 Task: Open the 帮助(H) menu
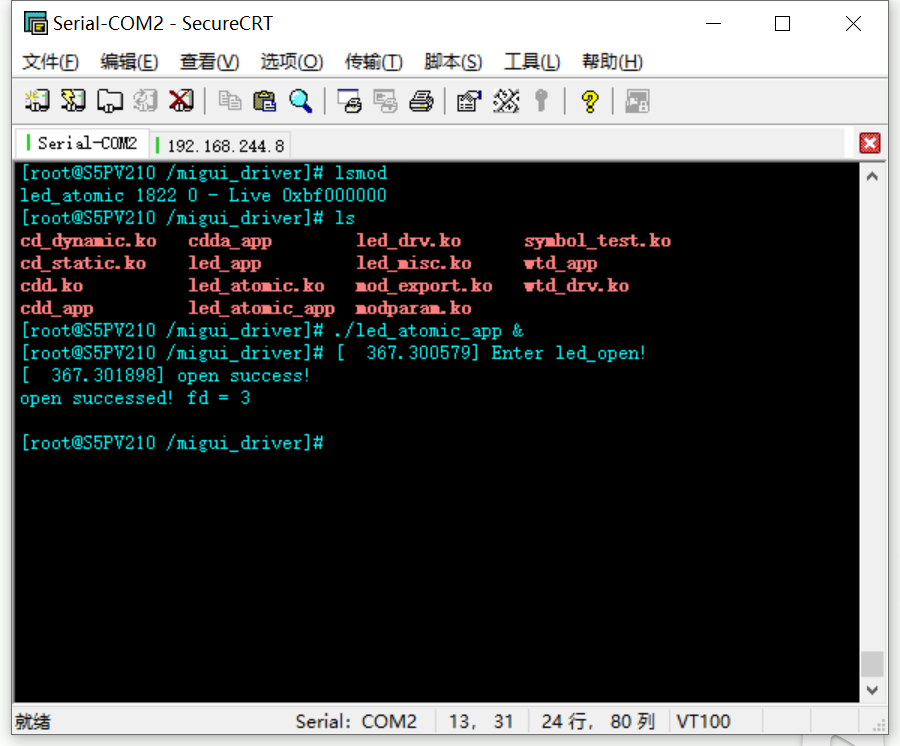[612, 61]
